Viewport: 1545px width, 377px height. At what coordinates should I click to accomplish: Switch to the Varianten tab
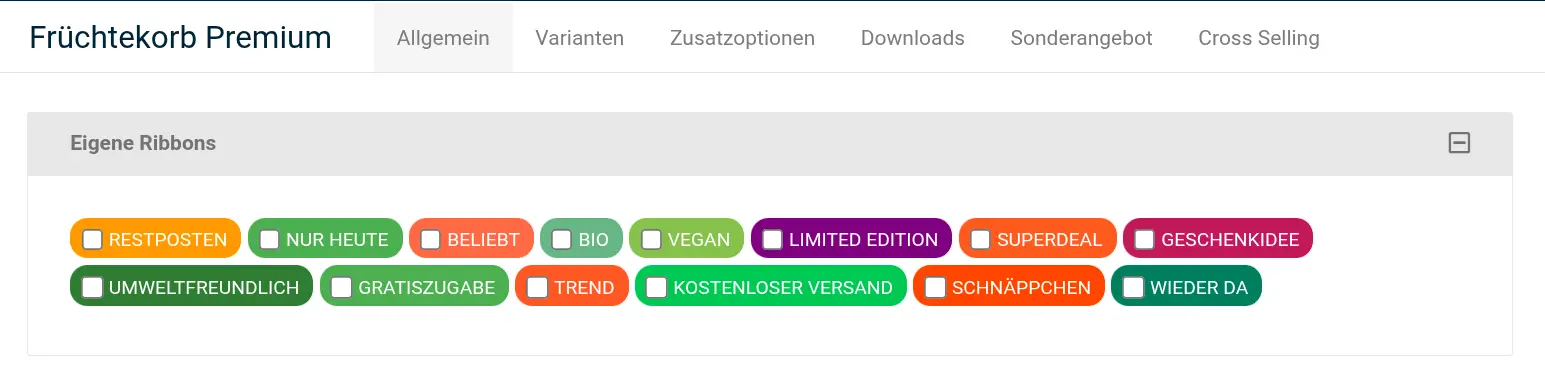[579, 38]
